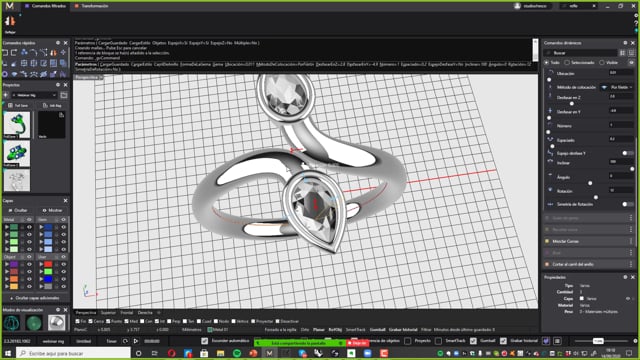Switch to green shaded display mode
This screenshot has width=640, height=360.
(34, 323)
